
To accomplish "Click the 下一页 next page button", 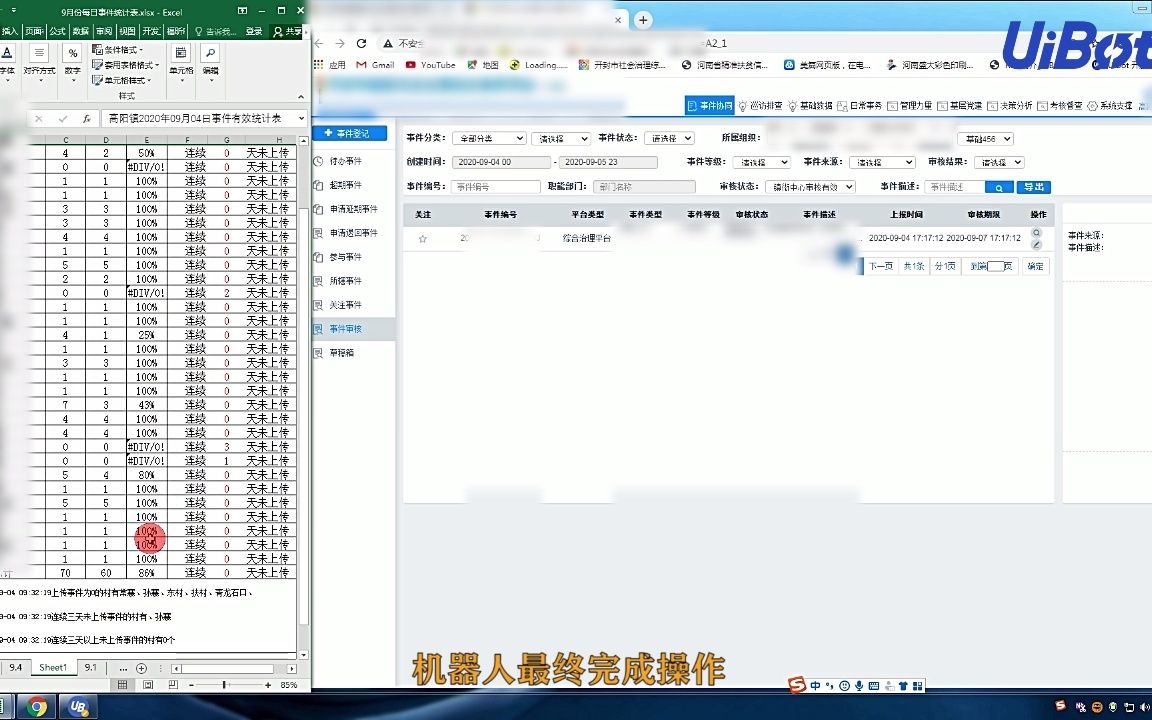I will [882, 266].
